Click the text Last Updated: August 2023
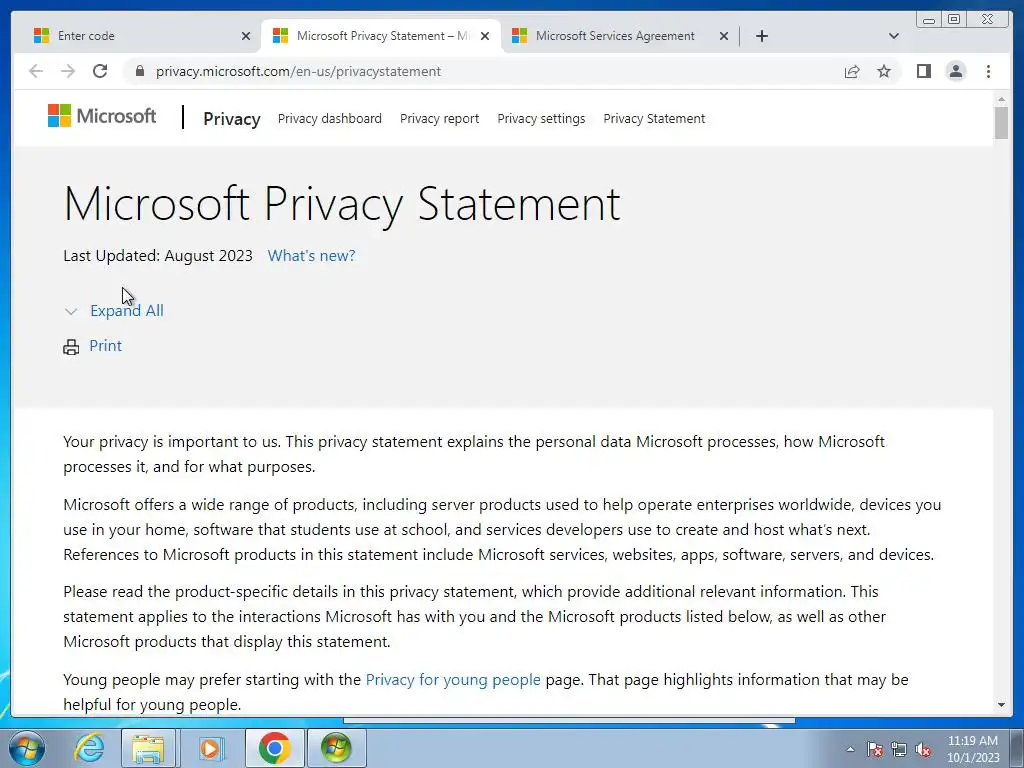Screen dimensions: 1024x768 (x=158, y=255)
